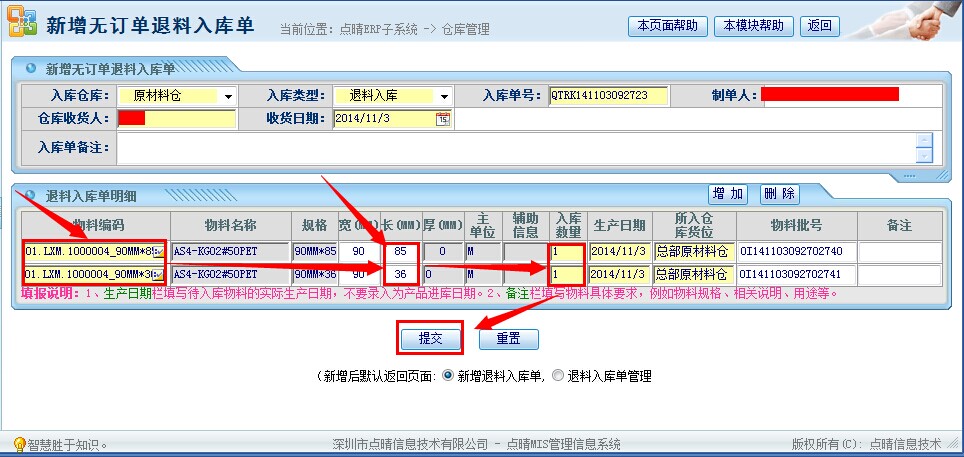Open material lookup in first row 物料编码
The height and width of the screenshot is (457, 964).
(158, 251)
